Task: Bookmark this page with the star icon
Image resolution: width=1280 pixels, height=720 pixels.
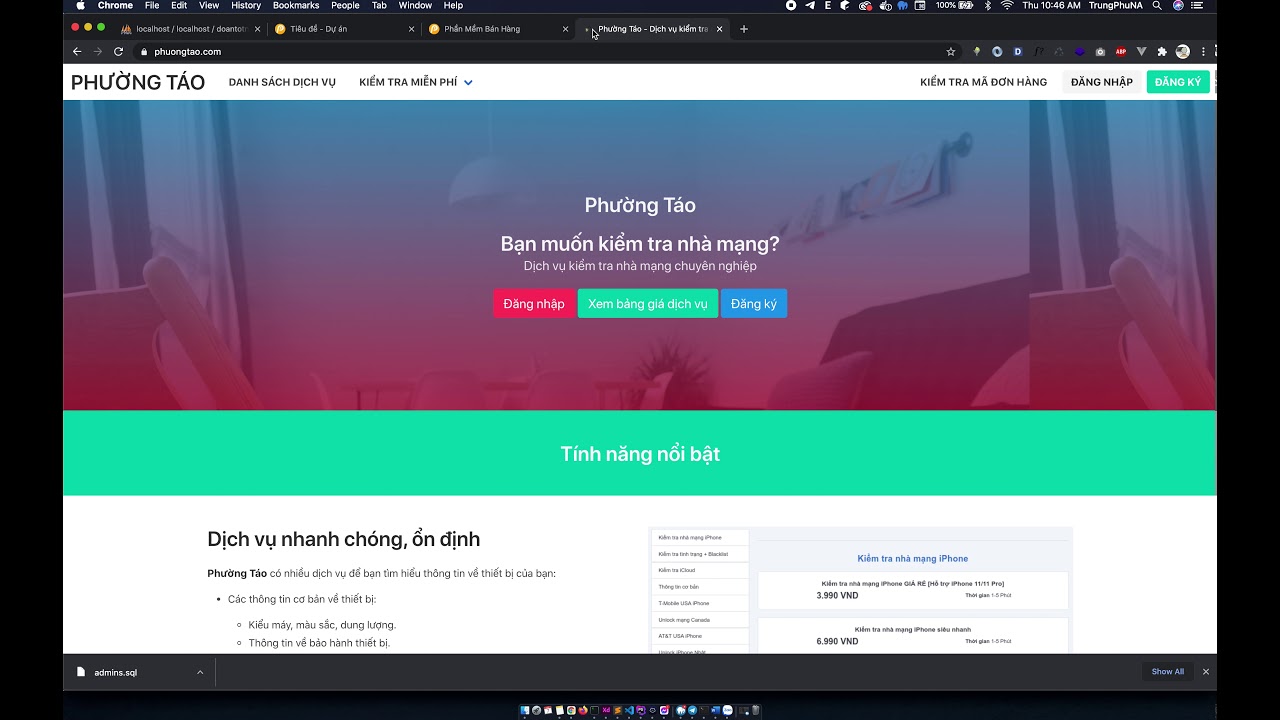Action: point(950,51)
